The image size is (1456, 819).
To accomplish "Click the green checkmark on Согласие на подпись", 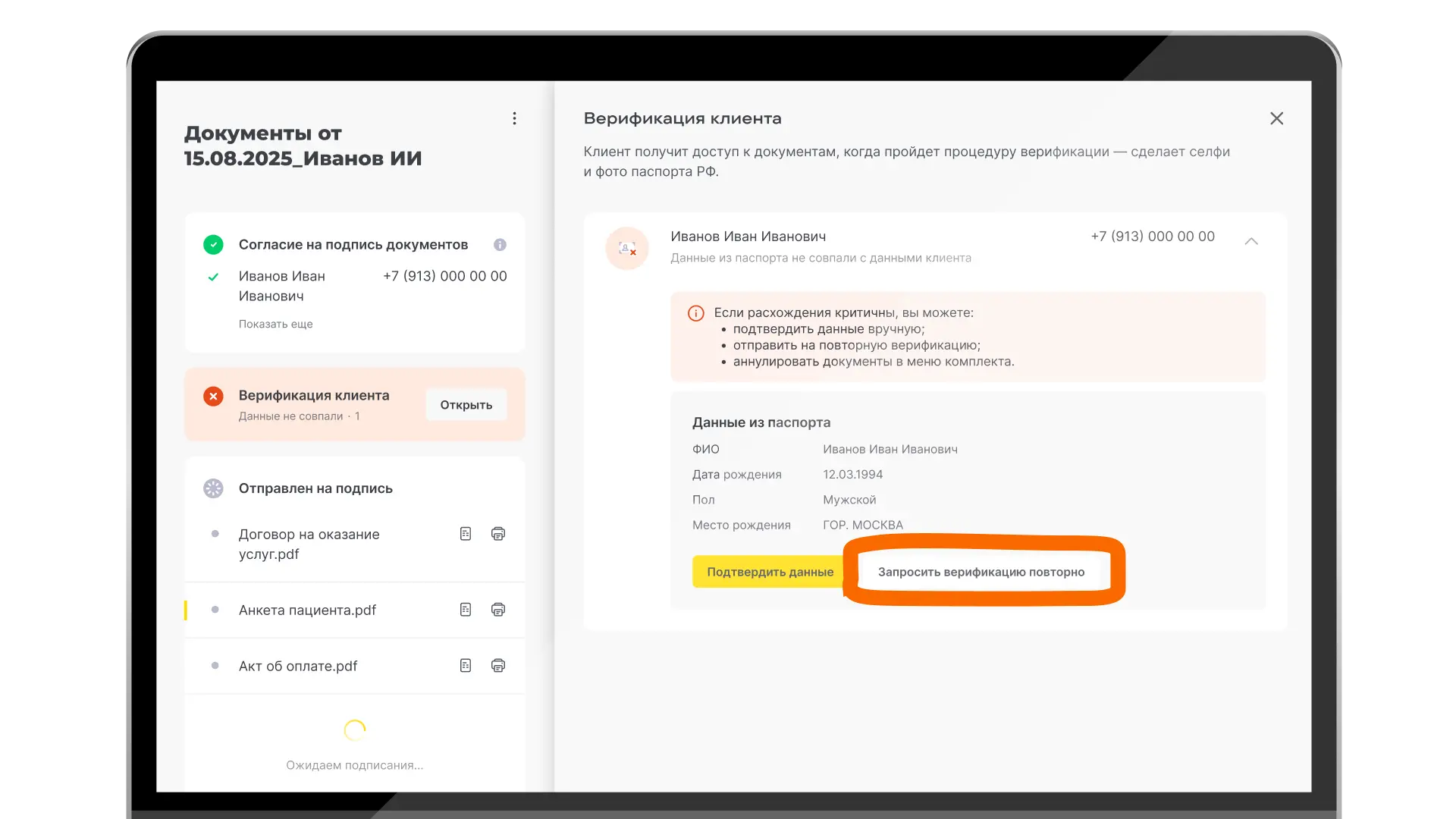I will [x=213, y=245].
